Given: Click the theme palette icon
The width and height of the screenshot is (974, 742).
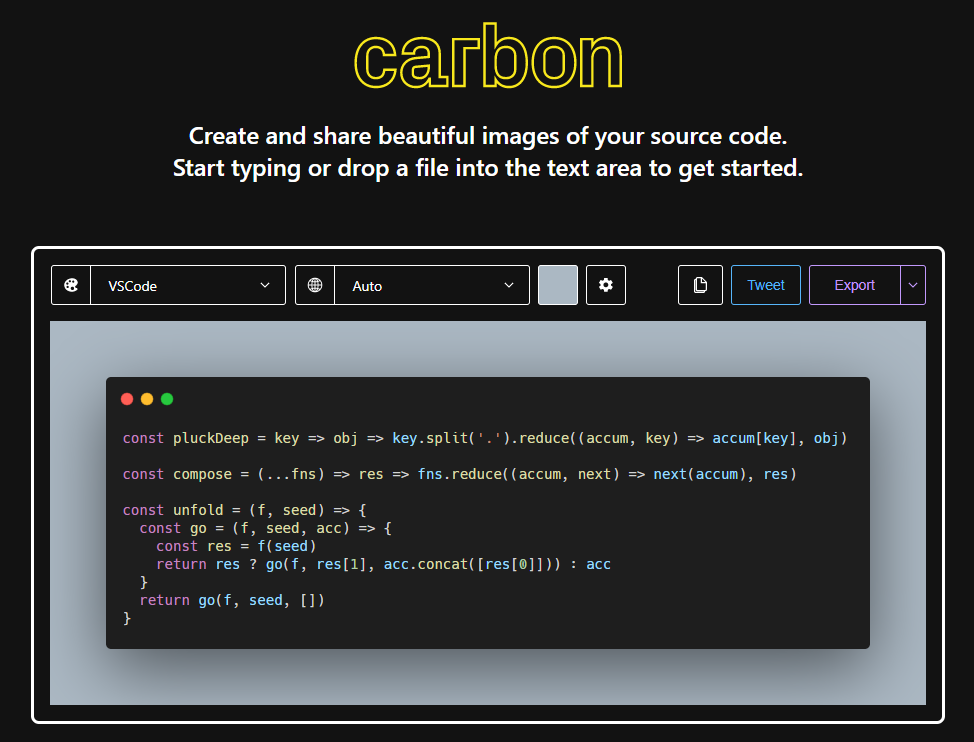Looking at the screenshot, I should coord(71,285).
